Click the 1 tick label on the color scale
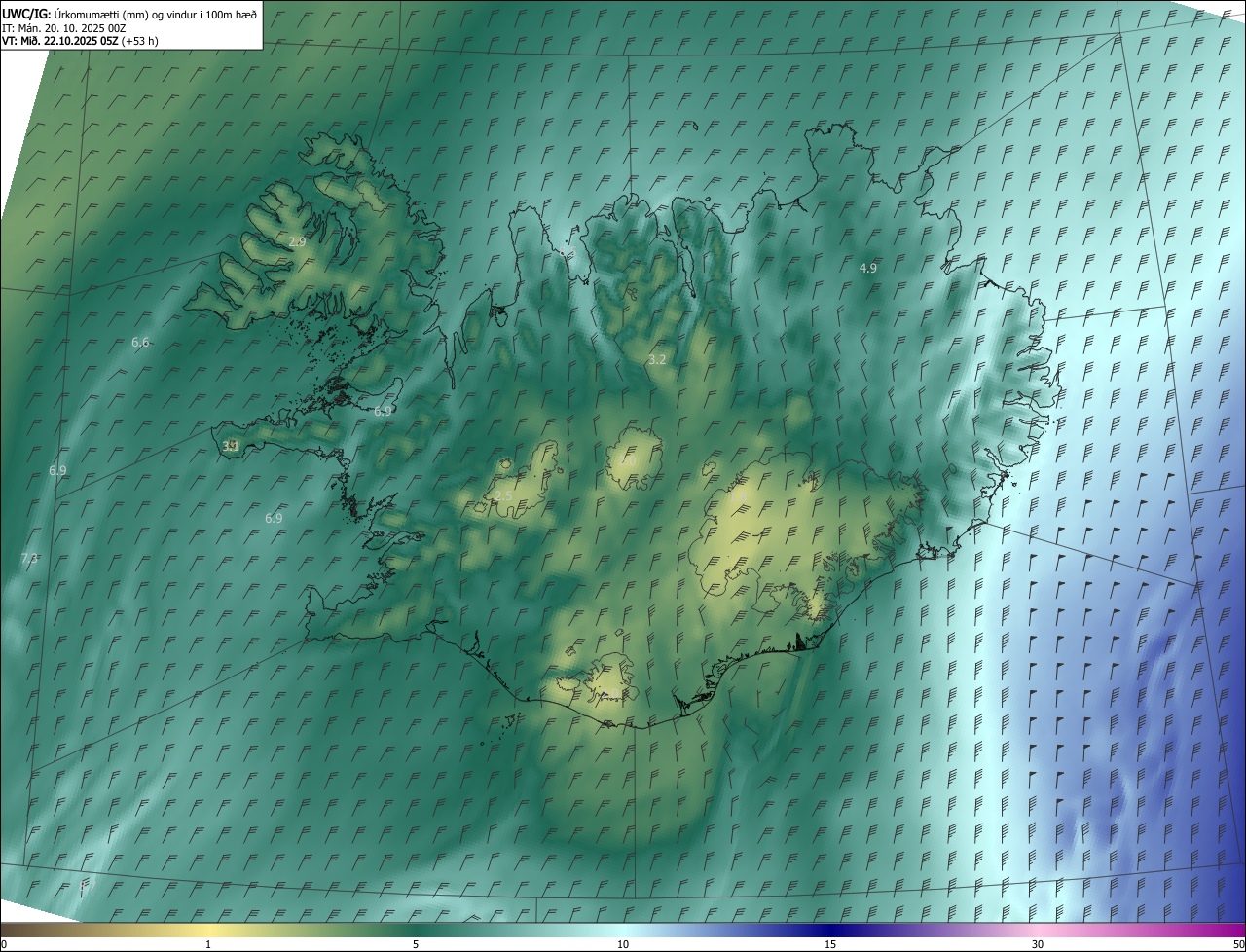 208,944
